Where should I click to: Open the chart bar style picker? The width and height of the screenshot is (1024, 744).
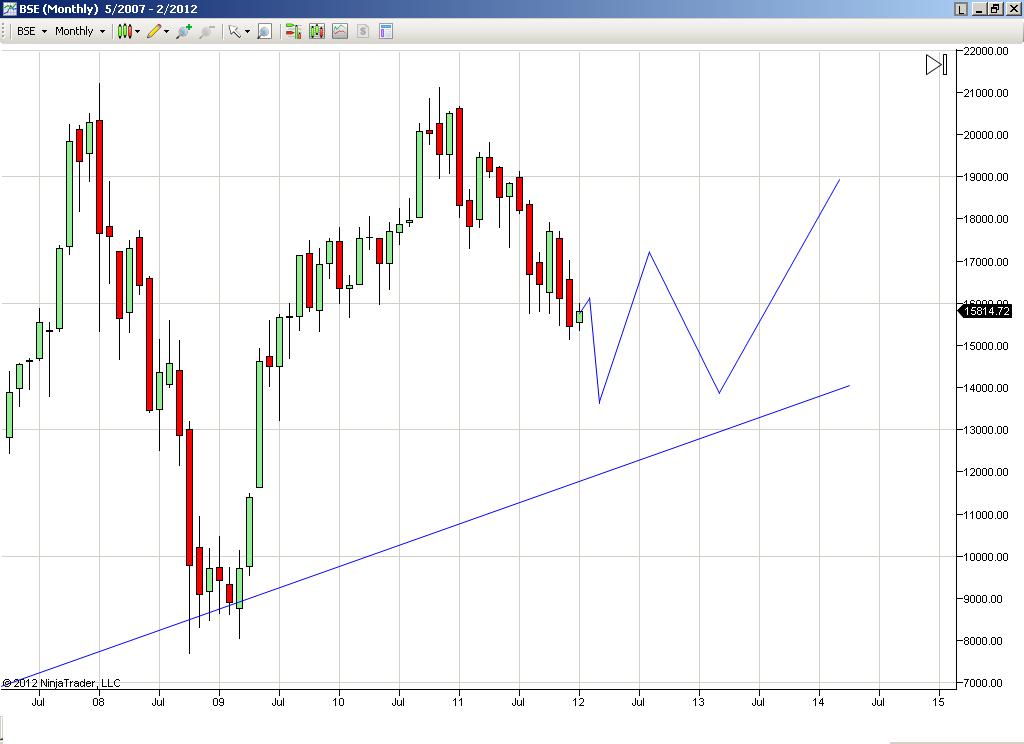(137, 31)
